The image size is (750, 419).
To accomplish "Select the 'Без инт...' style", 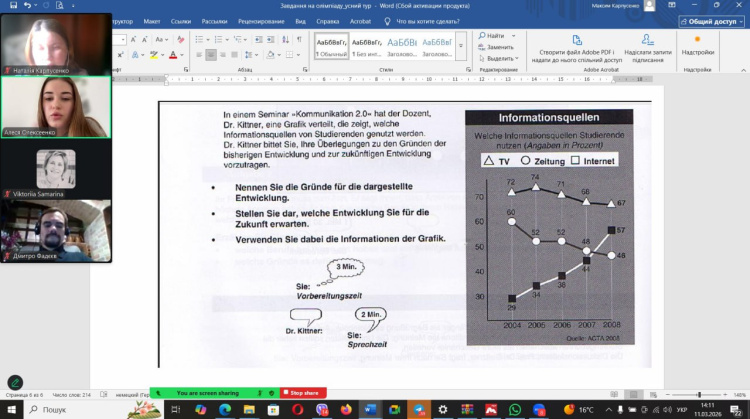I will (366, 47).
